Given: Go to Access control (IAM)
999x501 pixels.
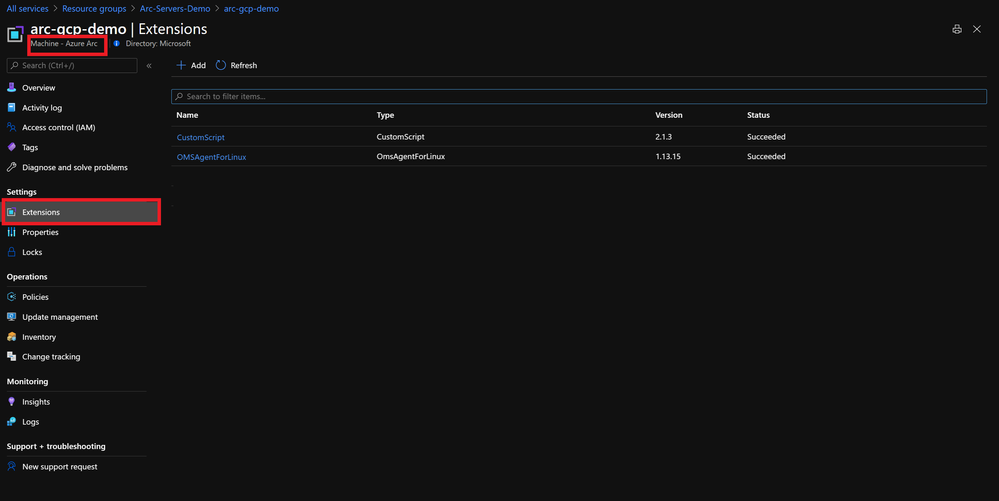Looking at the screenshot, I should tap(59, 127).
